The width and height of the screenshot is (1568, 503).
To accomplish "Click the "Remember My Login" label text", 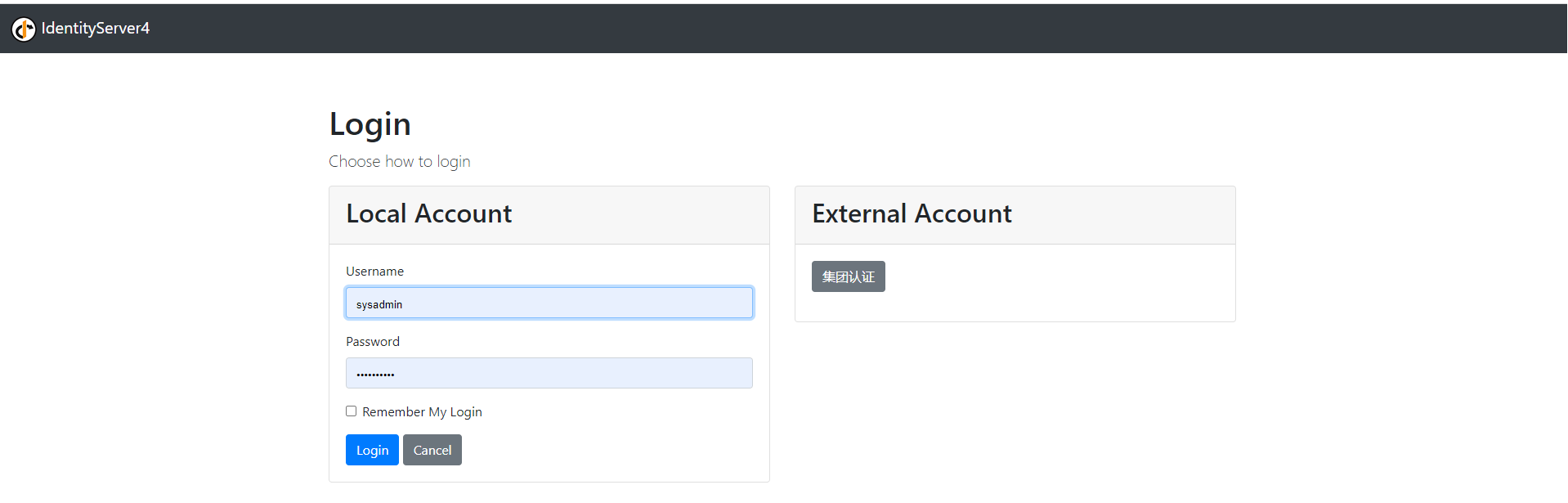I will pos(422,412).
